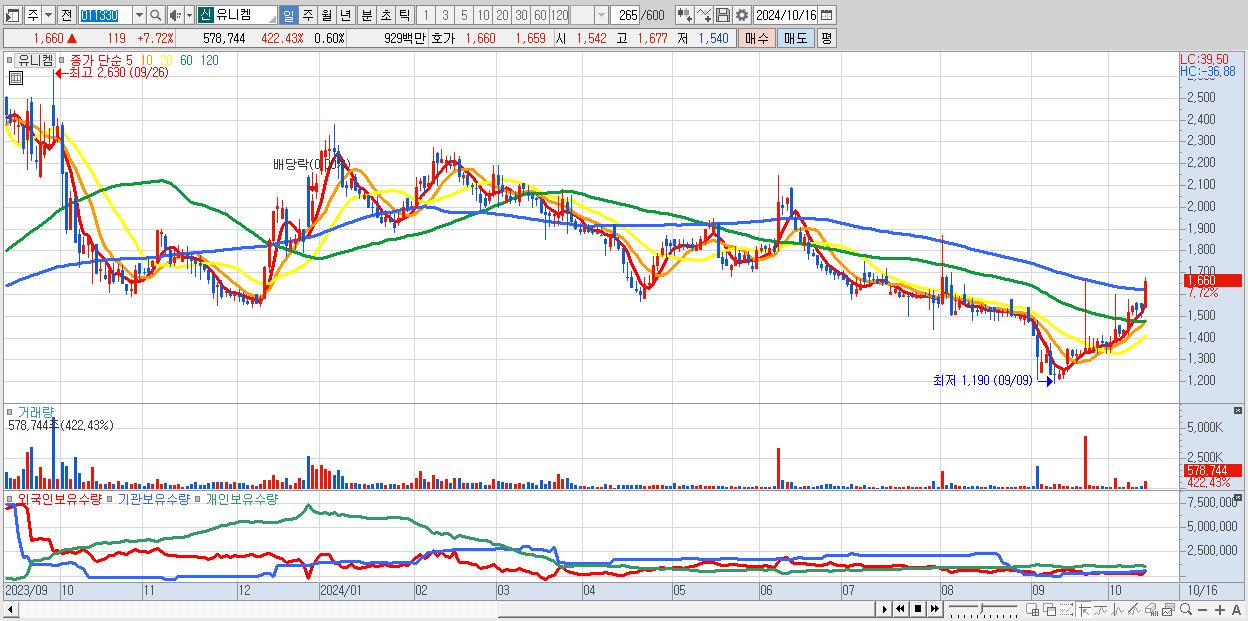1248x621 pixels.
Task: Select the 10 interval button
Action: 483,15
